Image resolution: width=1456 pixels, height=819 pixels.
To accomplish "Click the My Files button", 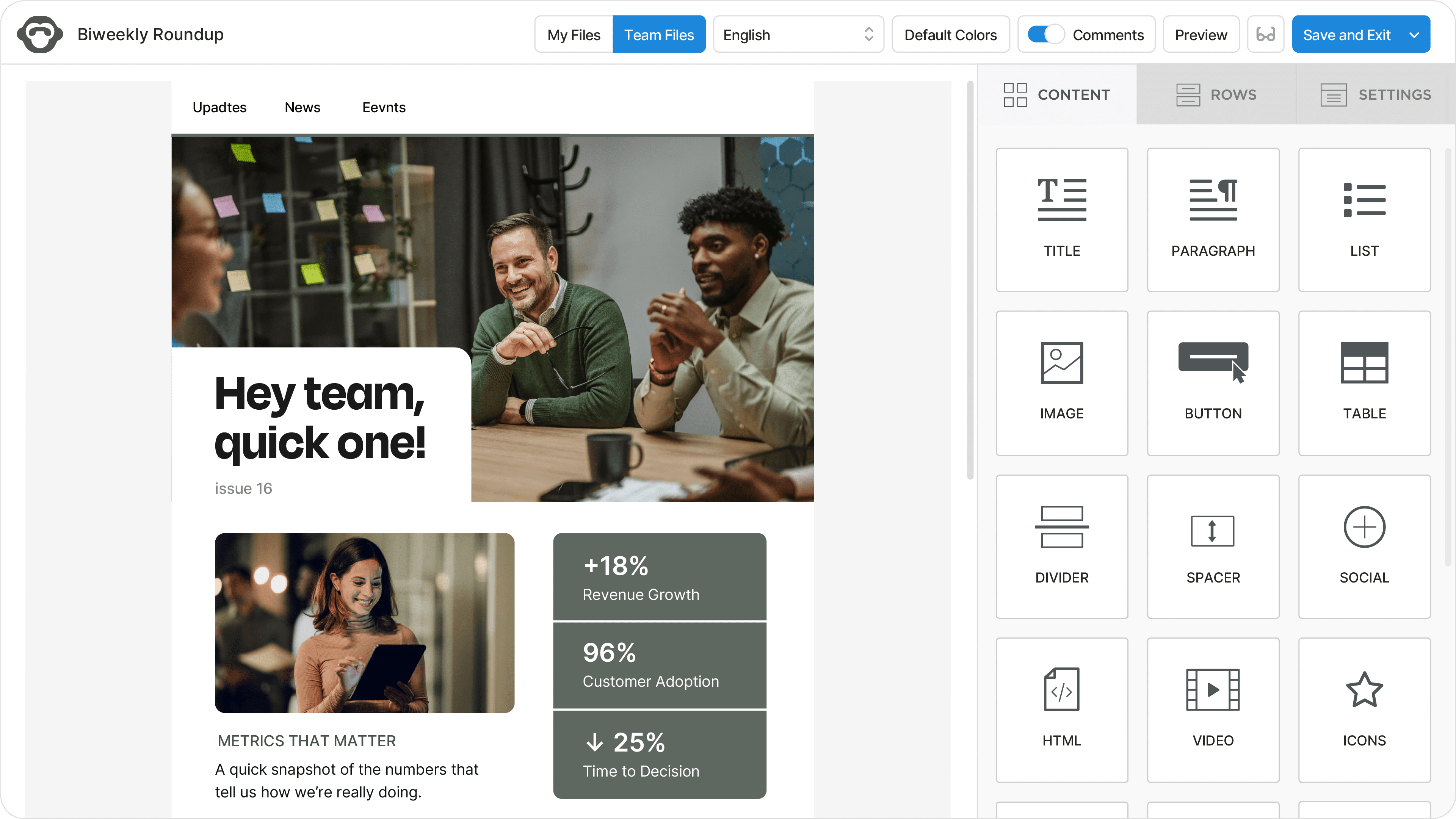I will (x=574, y=34).
